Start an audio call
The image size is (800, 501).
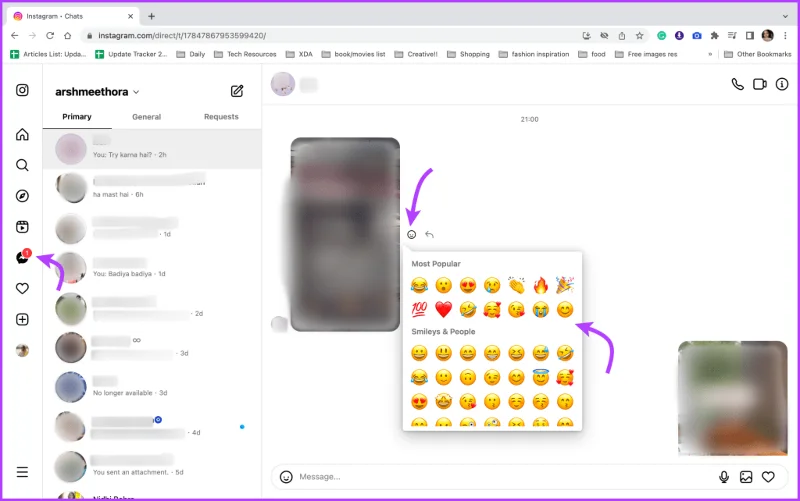point(737,84)
